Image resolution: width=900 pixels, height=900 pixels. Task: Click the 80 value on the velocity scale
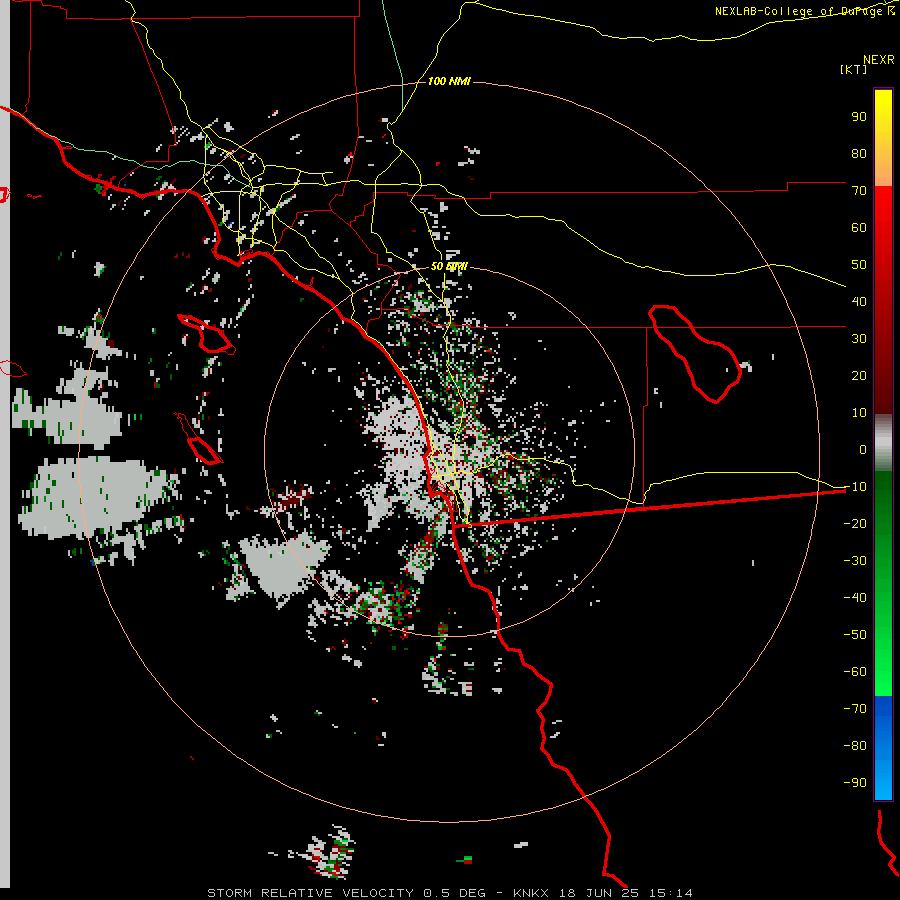859,153
